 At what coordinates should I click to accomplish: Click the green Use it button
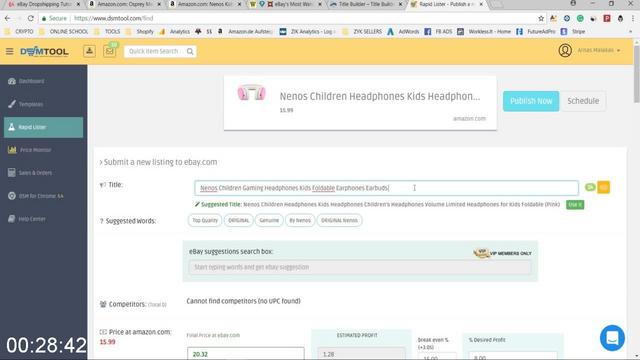click(x=575, y=204)
